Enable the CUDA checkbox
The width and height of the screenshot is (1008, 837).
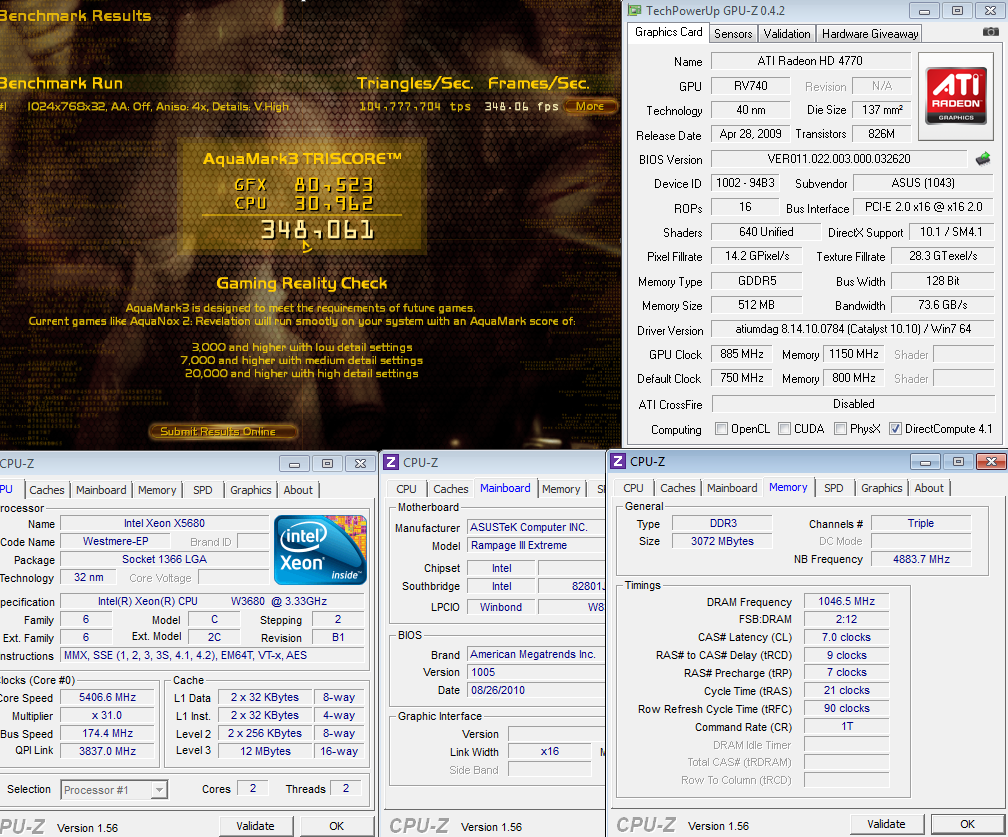[784, 429]
